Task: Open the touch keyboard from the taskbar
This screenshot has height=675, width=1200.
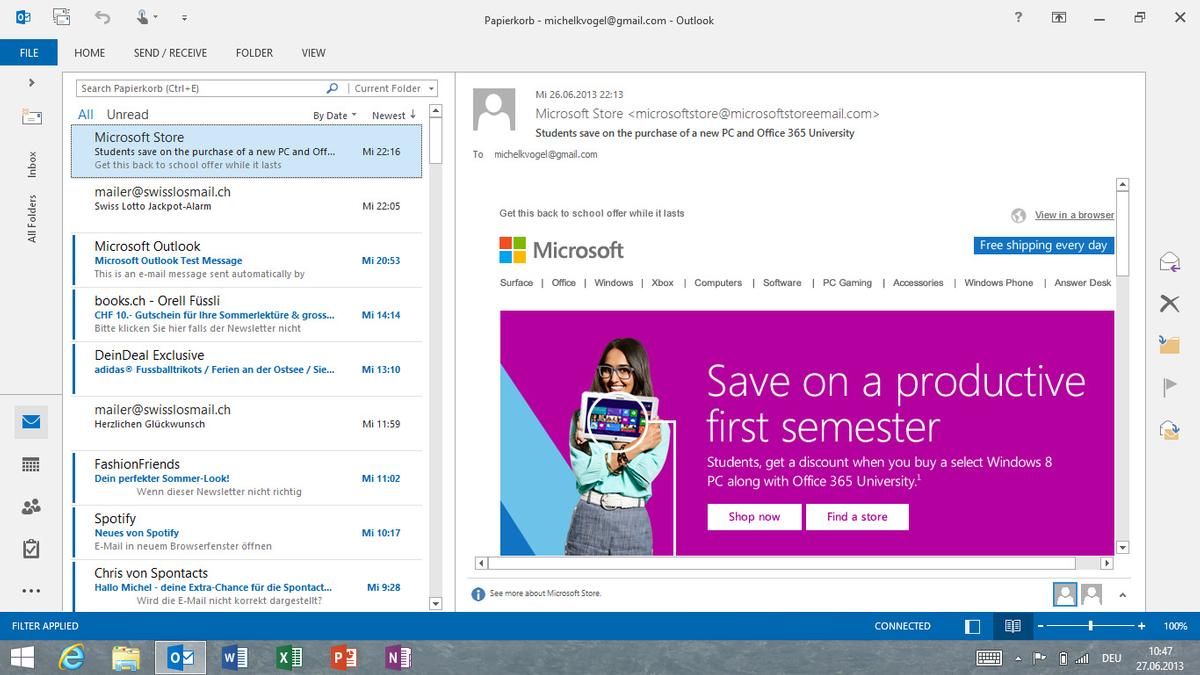Action: [989, 657]
